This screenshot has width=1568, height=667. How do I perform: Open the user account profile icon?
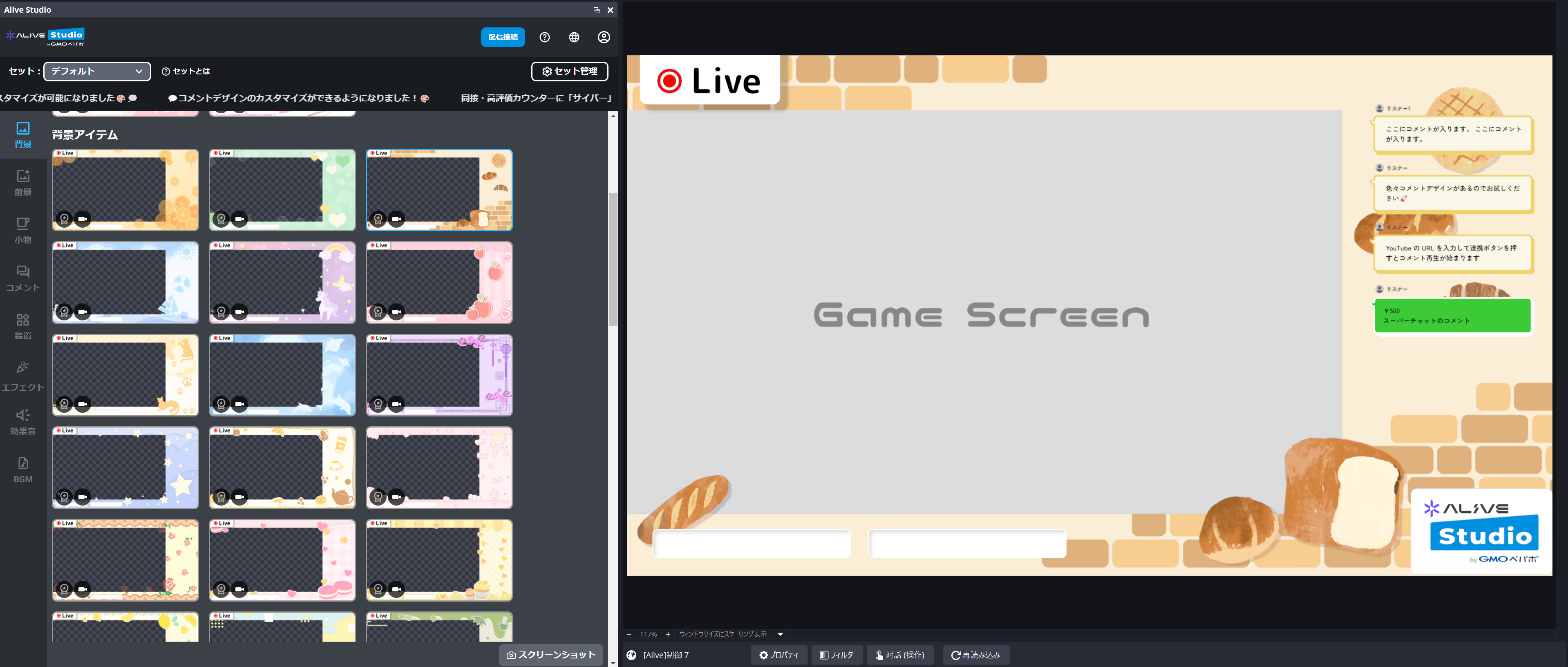[603, 37]
